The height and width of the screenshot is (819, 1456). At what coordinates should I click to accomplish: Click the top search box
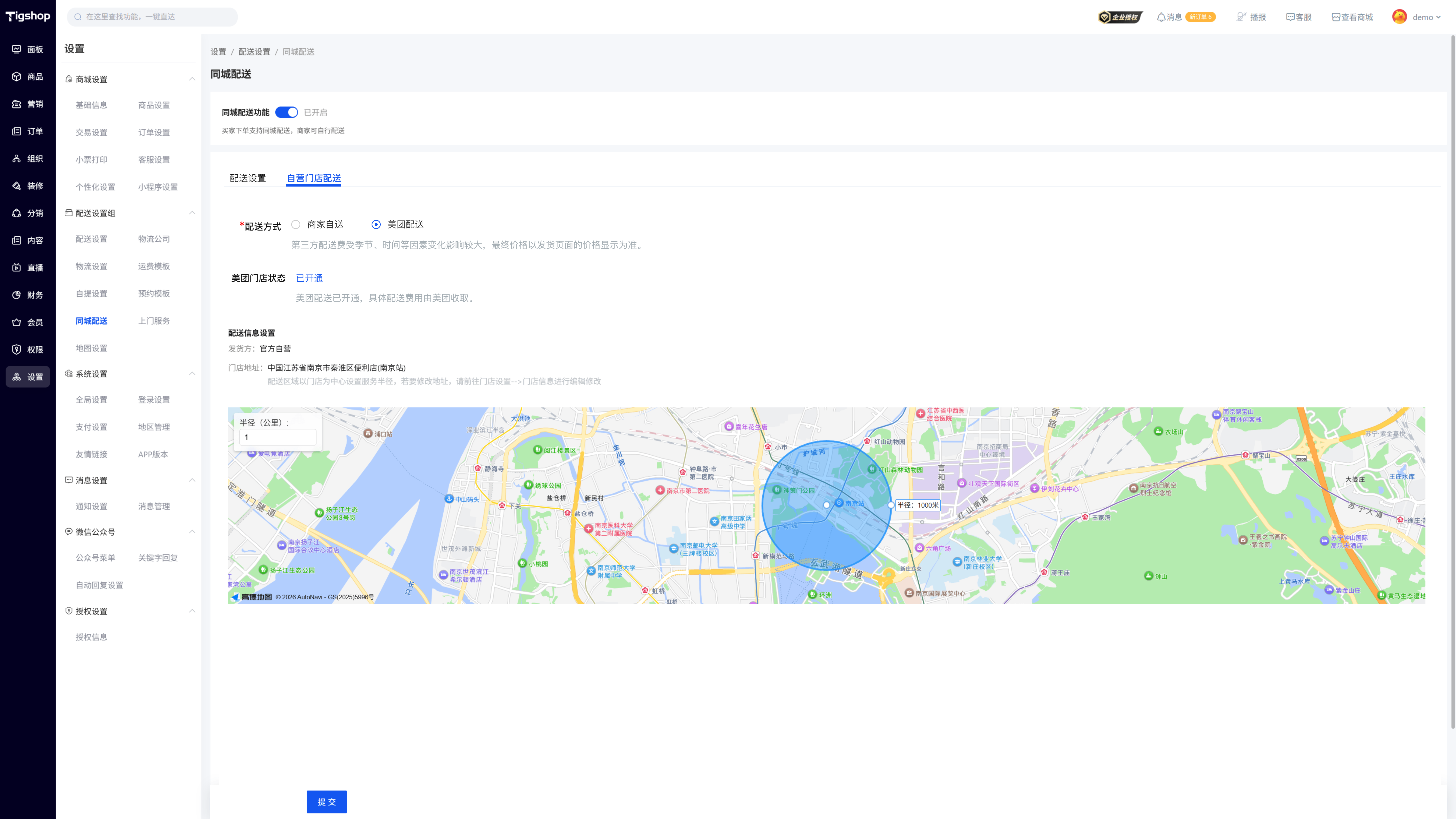point(152,17)
